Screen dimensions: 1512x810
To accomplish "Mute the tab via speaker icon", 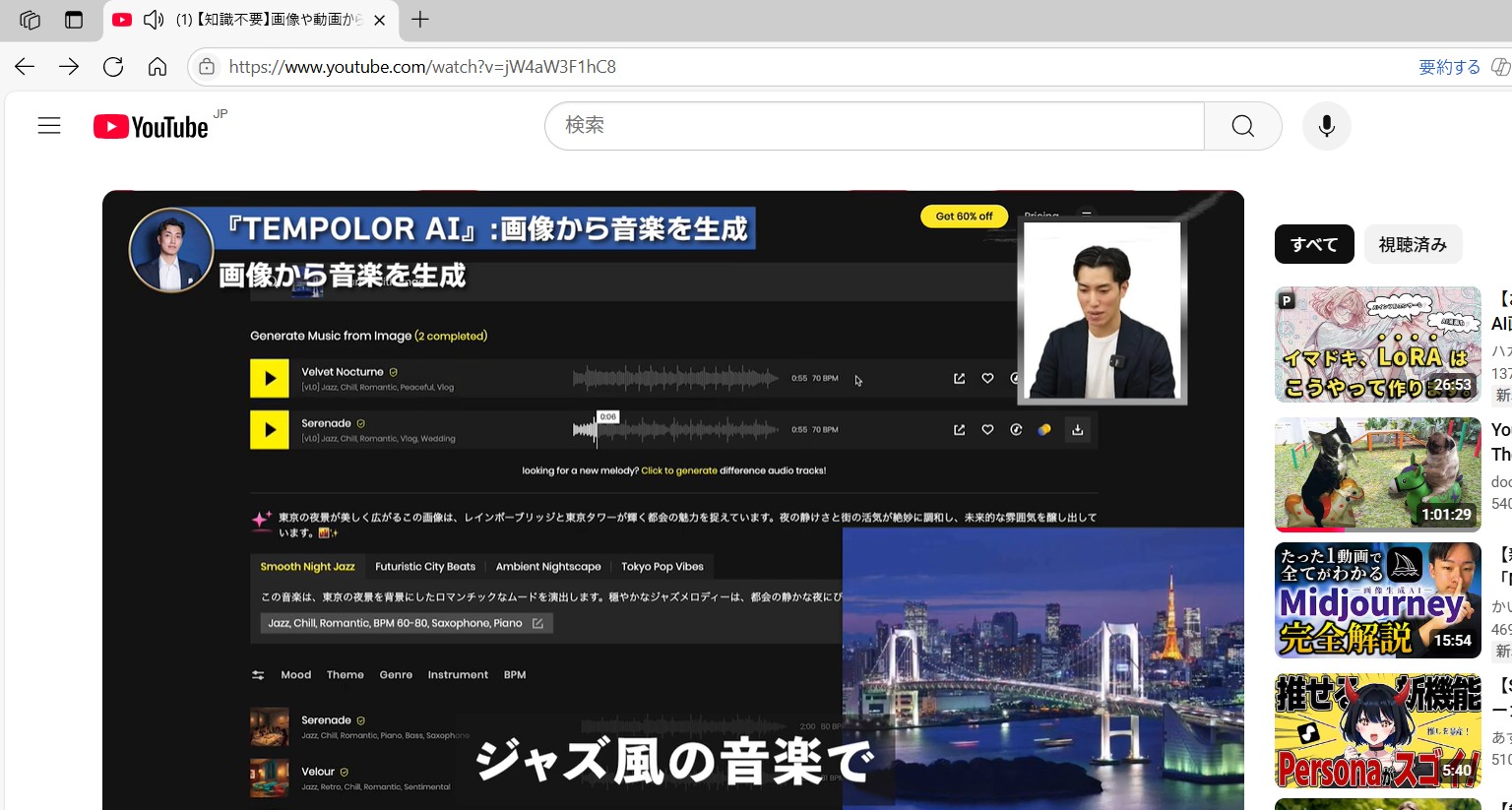I will point(153,20).
